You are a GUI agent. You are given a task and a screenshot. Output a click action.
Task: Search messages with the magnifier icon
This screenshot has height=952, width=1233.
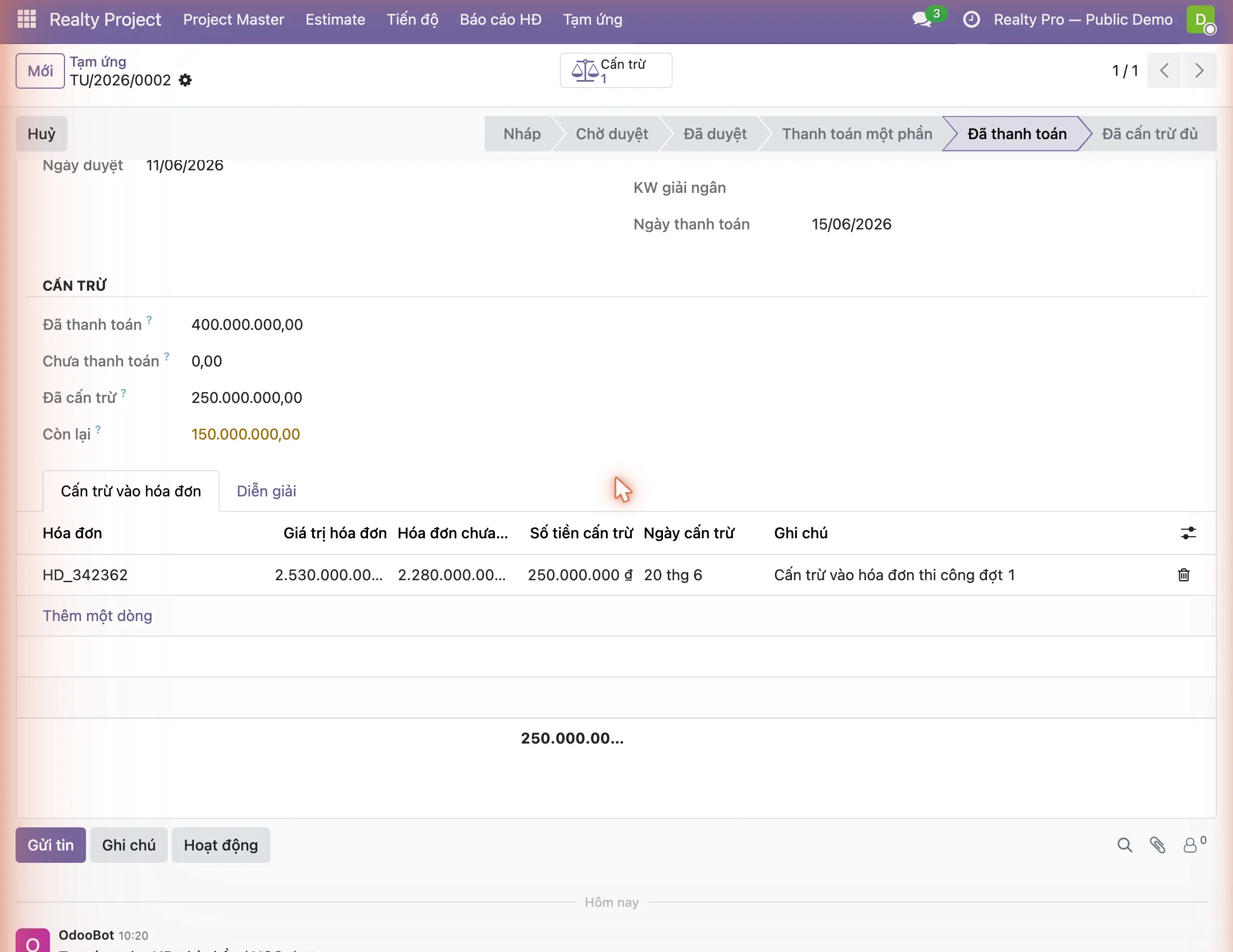point(1124,845)
